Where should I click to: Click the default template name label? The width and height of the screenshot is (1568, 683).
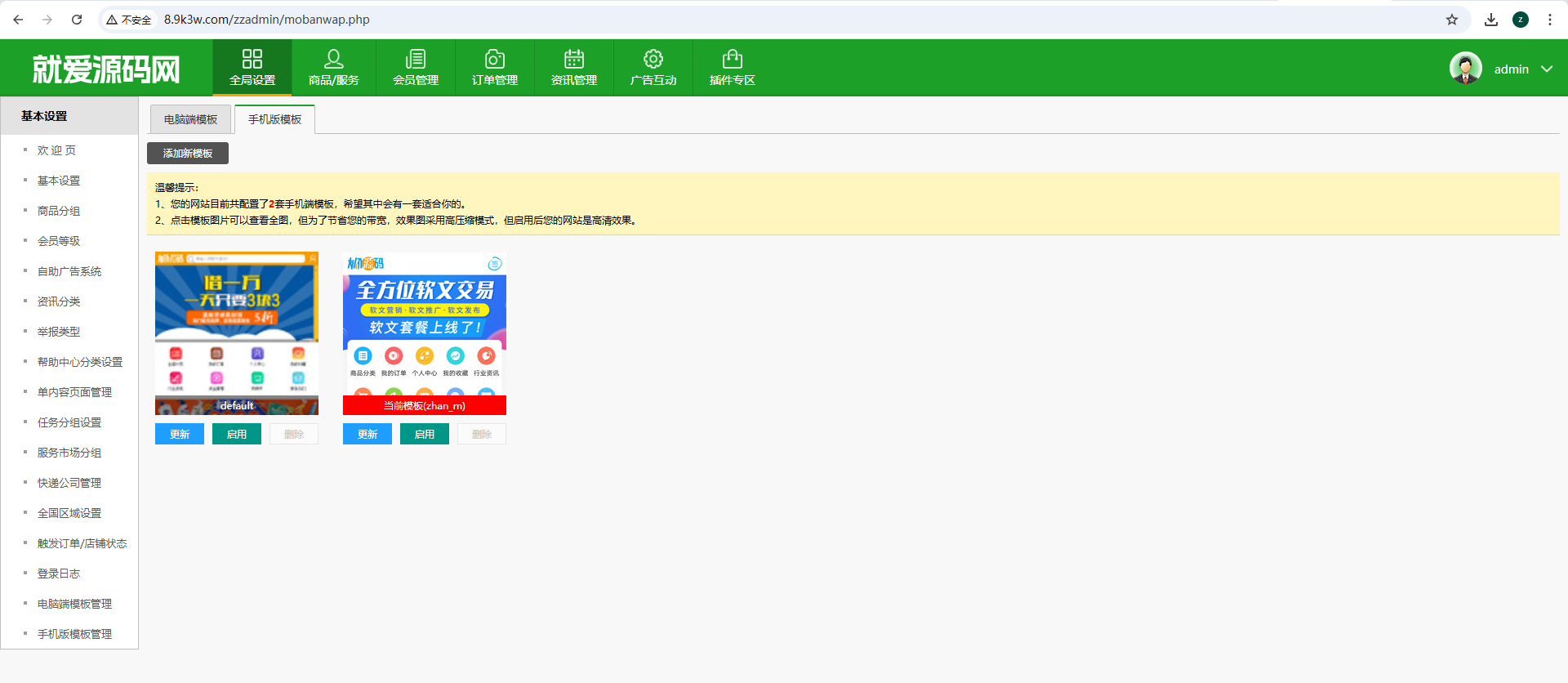pyautogui.click(x=237, y=405)
